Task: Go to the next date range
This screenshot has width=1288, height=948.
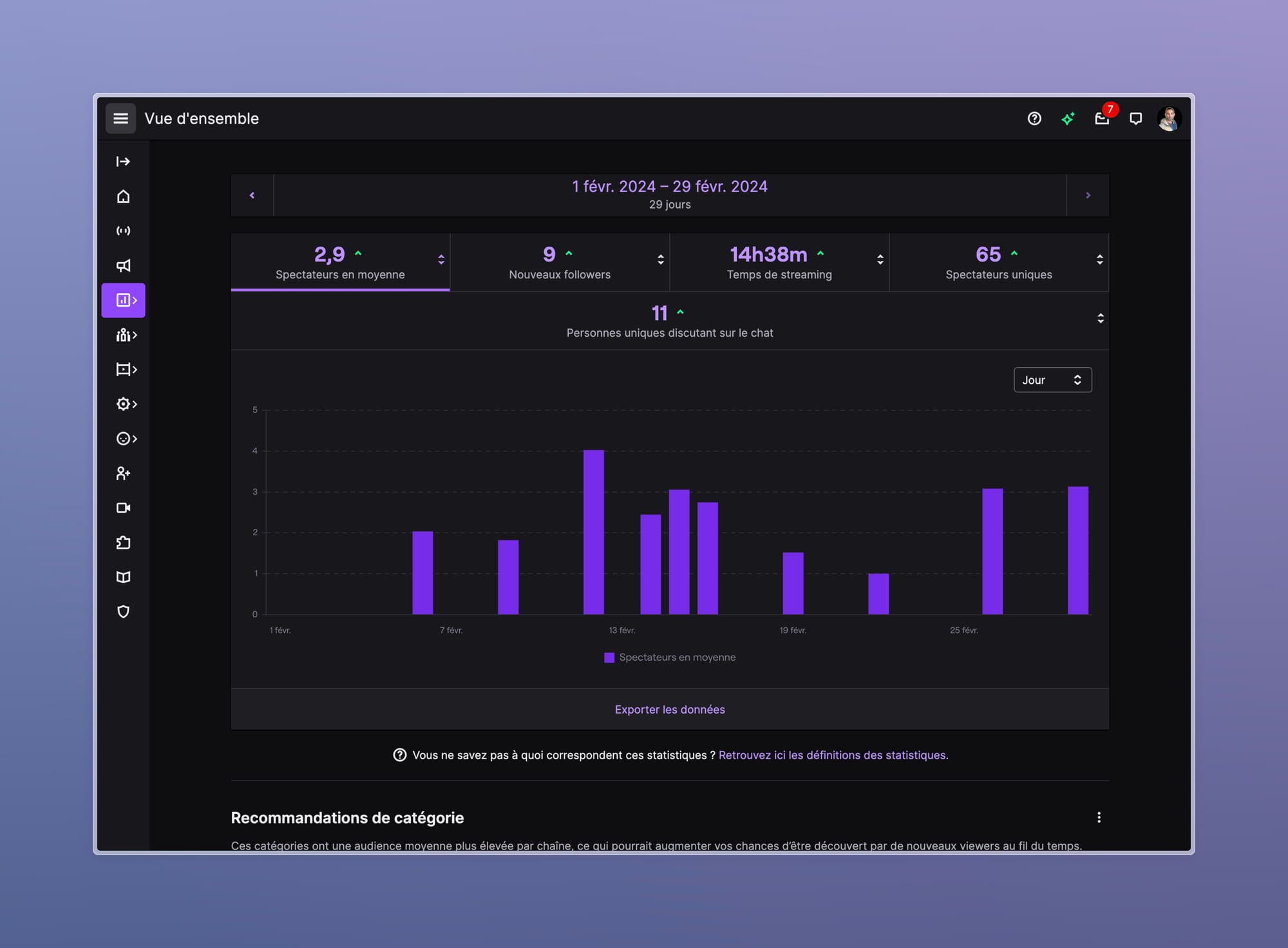Action: coord(1088,195)
